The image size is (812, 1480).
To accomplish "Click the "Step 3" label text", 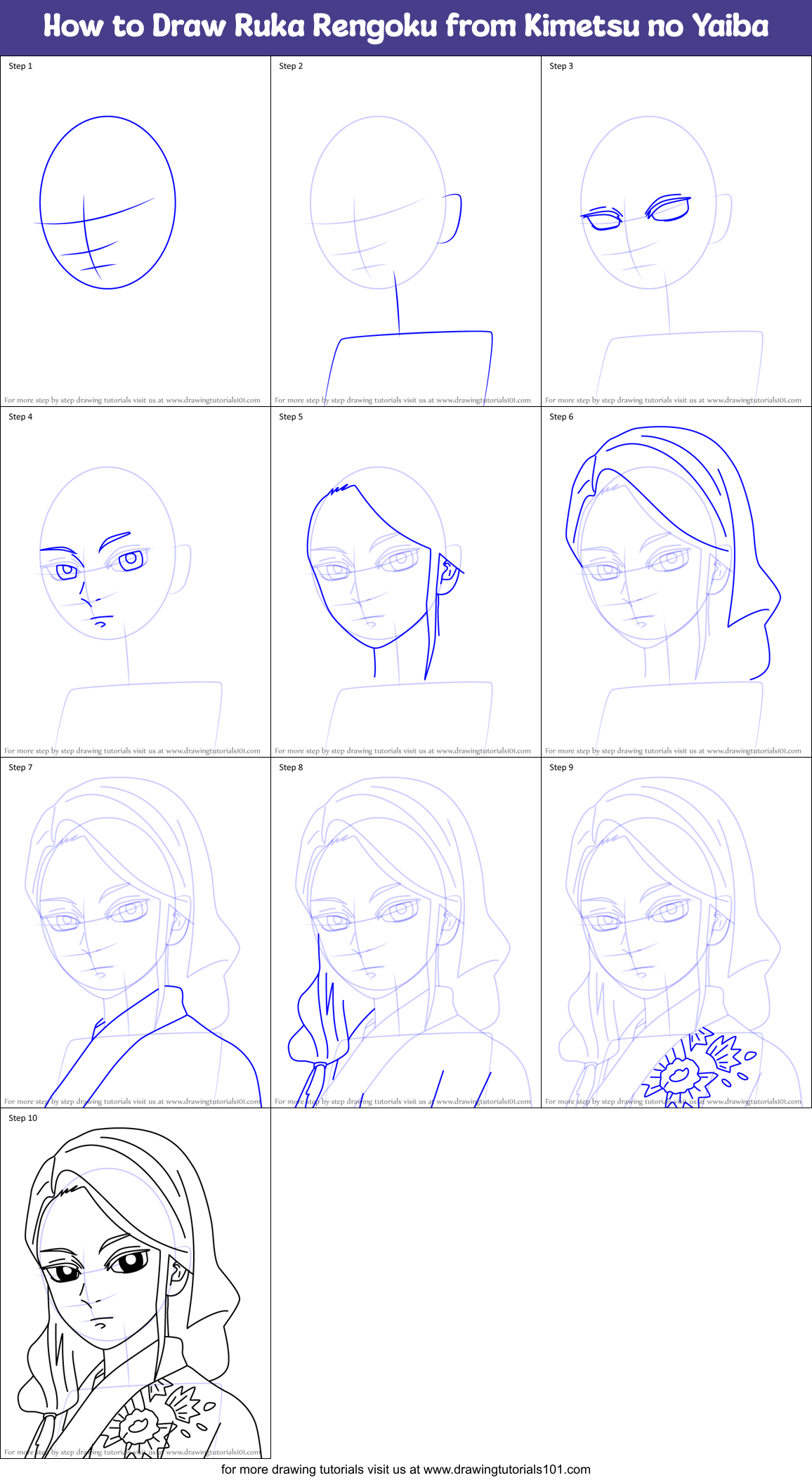I will [x=561, y=66].
